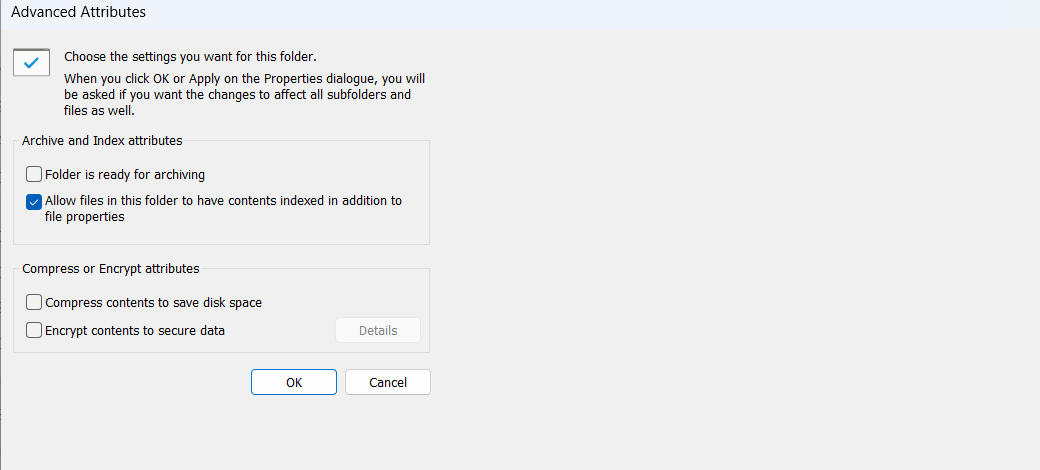Click the Advanced Attributes title bar

coord(520,12)
